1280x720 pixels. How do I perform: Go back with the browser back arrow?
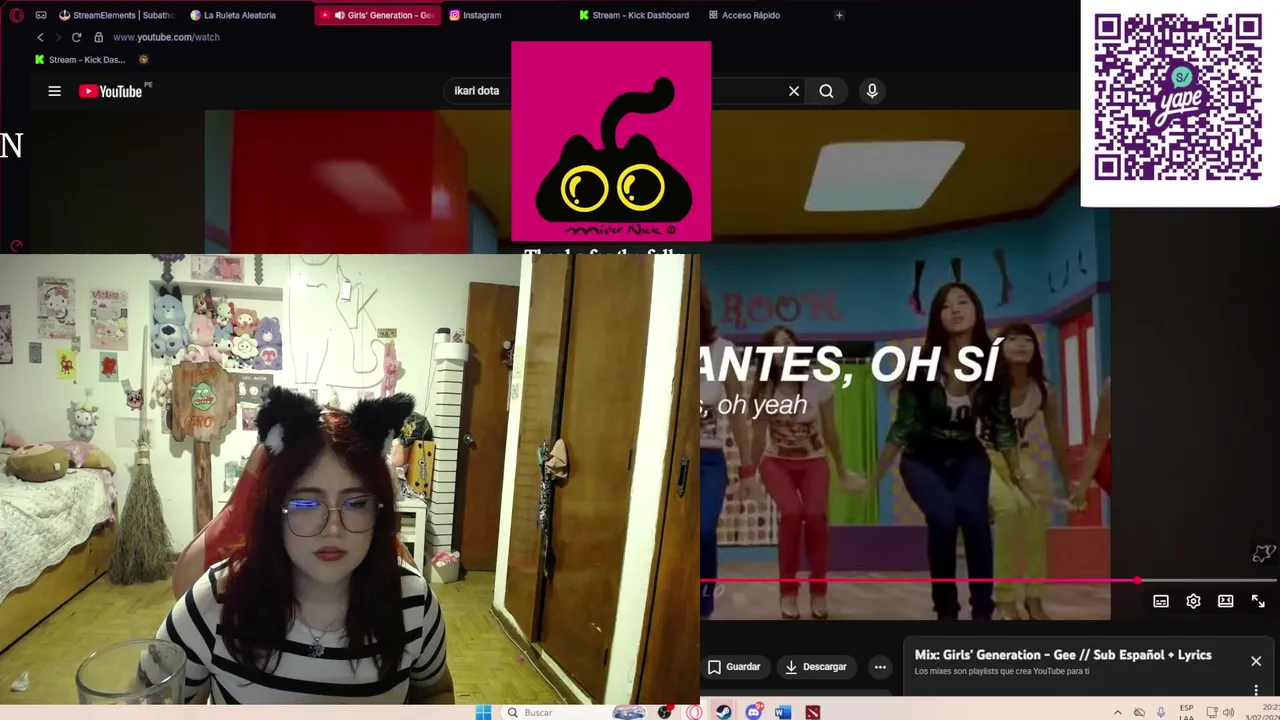40,37
